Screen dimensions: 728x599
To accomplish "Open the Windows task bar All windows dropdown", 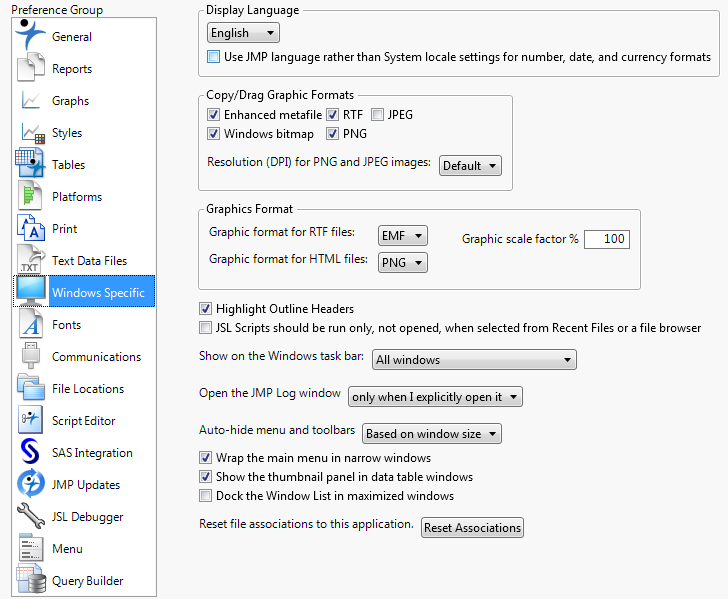I will click(474, 360).
